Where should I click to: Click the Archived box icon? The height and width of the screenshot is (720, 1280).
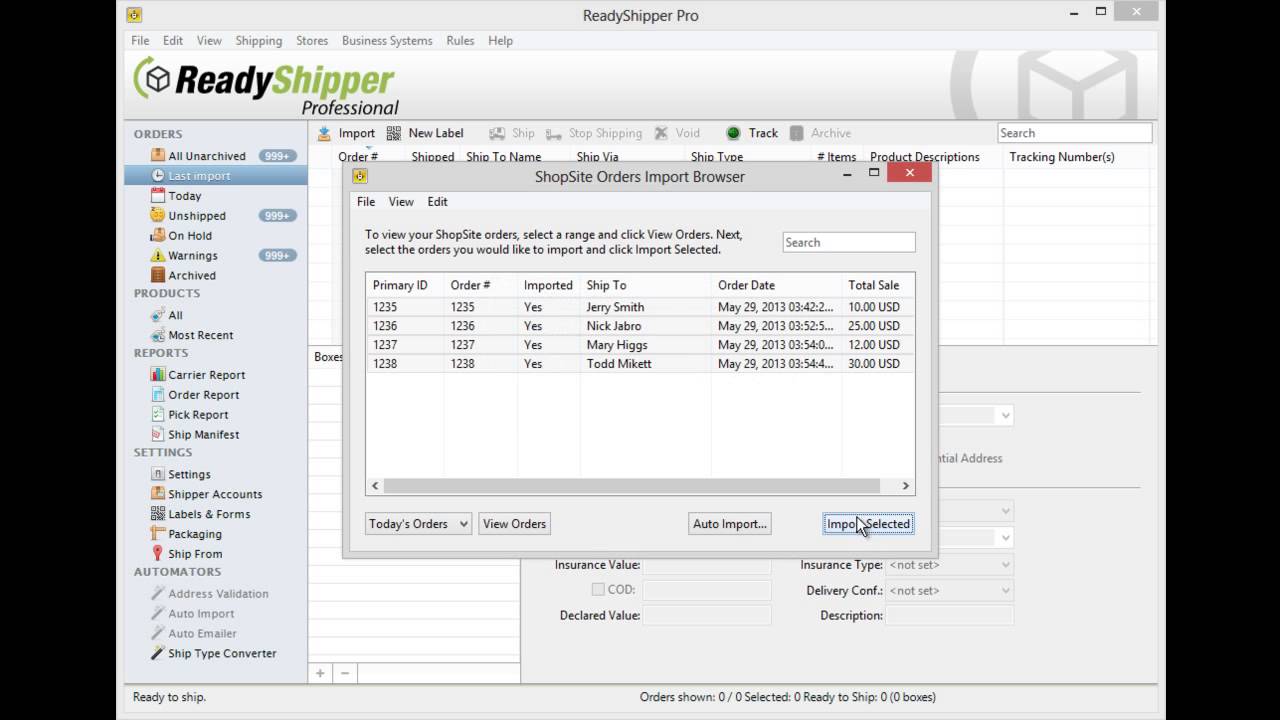[158, 276]
